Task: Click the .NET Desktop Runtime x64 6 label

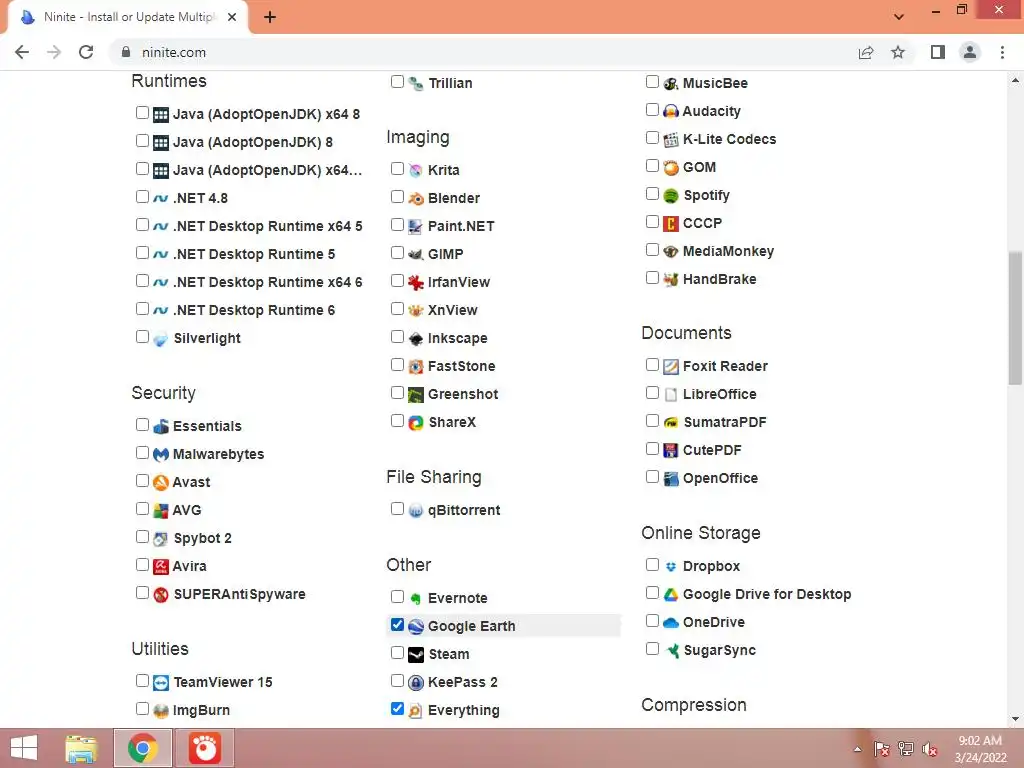Action: 267,283
